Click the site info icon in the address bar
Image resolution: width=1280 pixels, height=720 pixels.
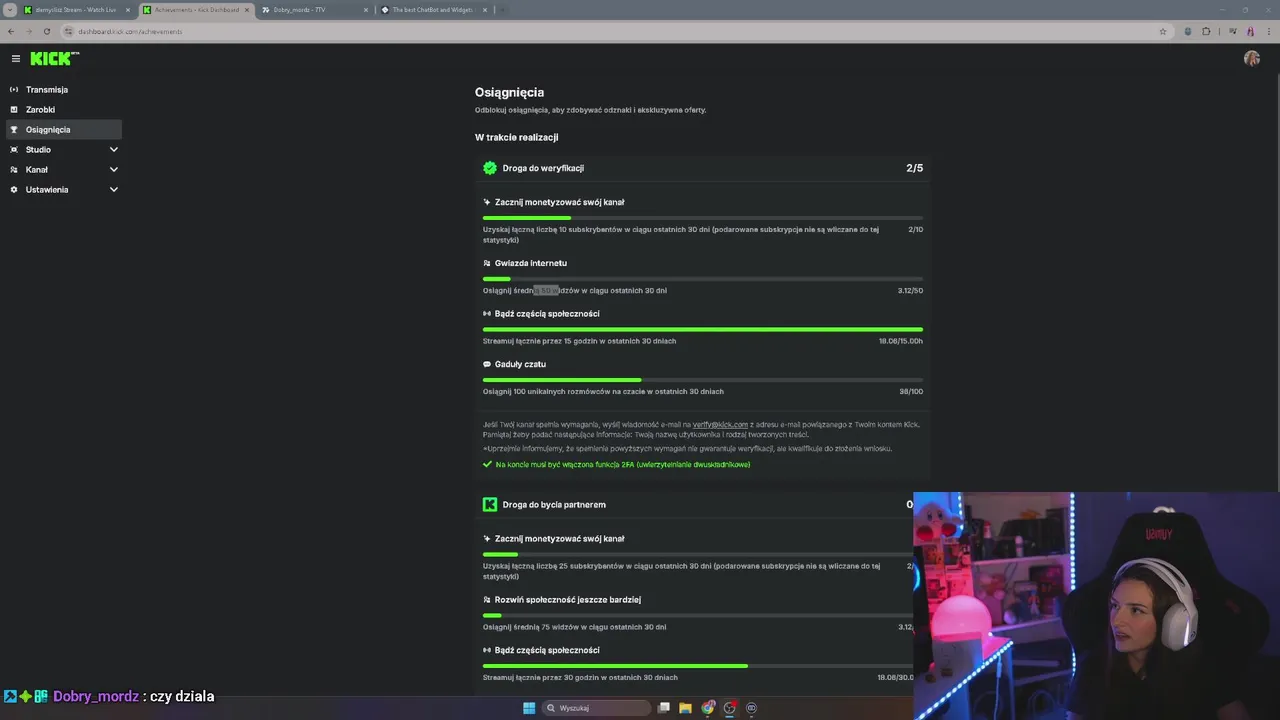pyautogui.click(x=70, y=31)
